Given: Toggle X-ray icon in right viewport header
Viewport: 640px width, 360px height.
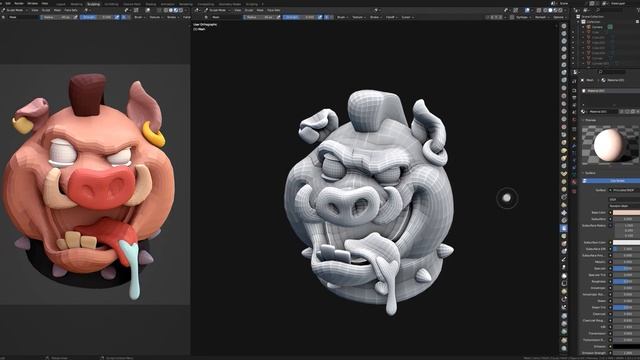Looking at the screenshot, I should 539,10.
